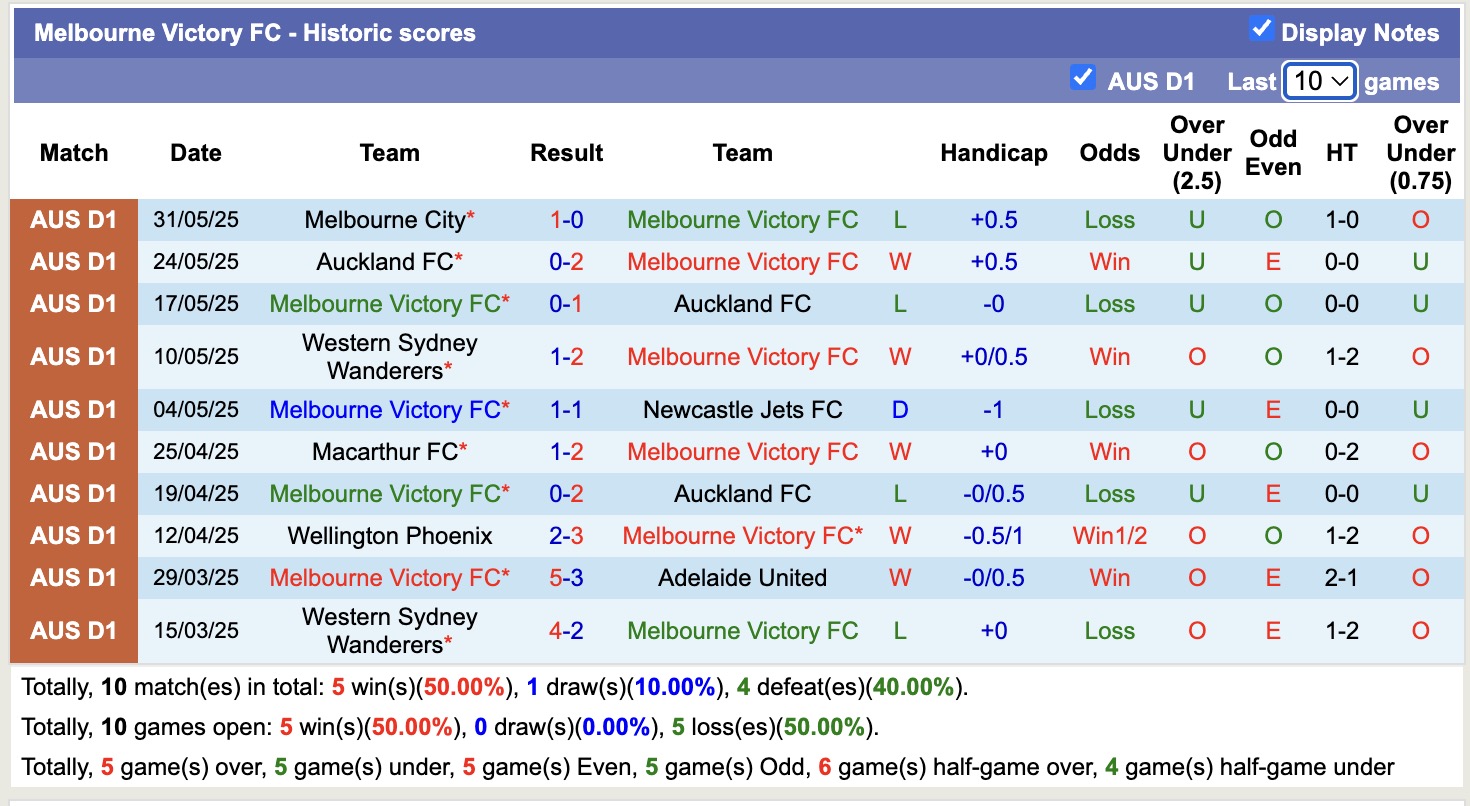The height and width of the screenshot is (806, 1470).
Task: Uncheck the AUS D1 league filter checkbox
Action: coord(1082,77)
